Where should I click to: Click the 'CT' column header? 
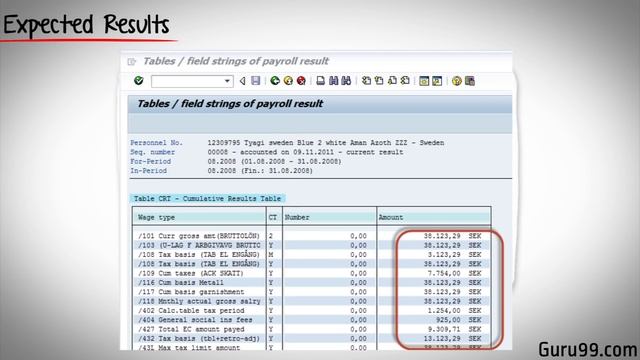273,218
